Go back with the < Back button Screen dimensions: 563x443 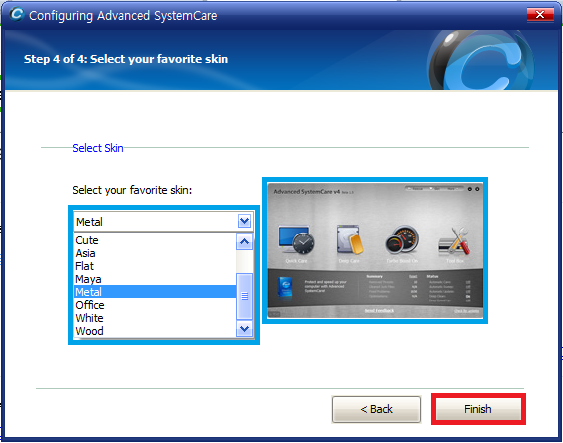point(376,409)
